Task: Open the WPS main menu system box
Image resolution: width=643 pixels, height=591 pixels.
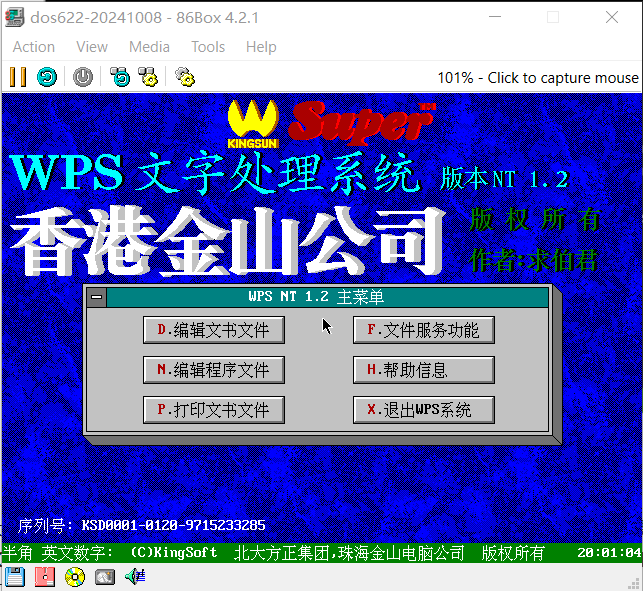Action: 97,297
